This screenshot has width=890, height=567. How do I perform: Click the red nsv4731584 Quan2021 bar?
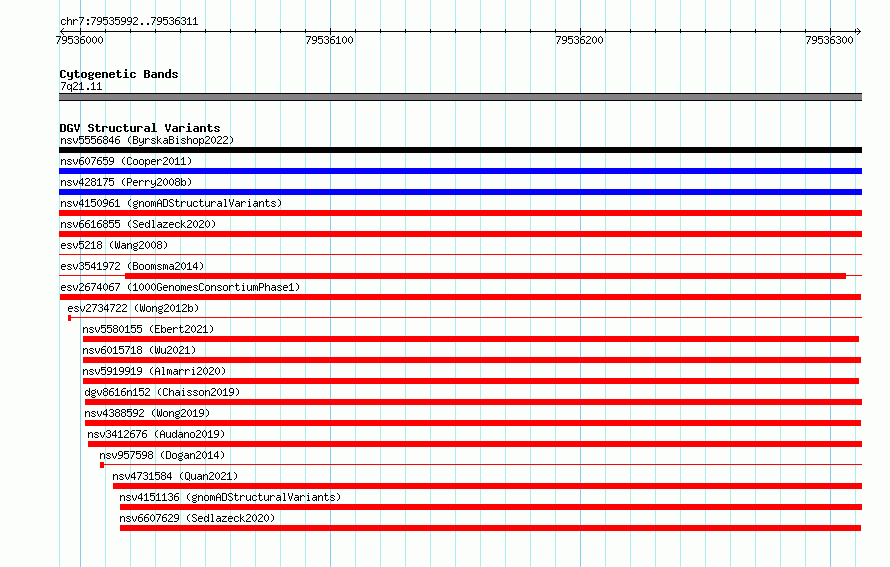click(488, 486)
